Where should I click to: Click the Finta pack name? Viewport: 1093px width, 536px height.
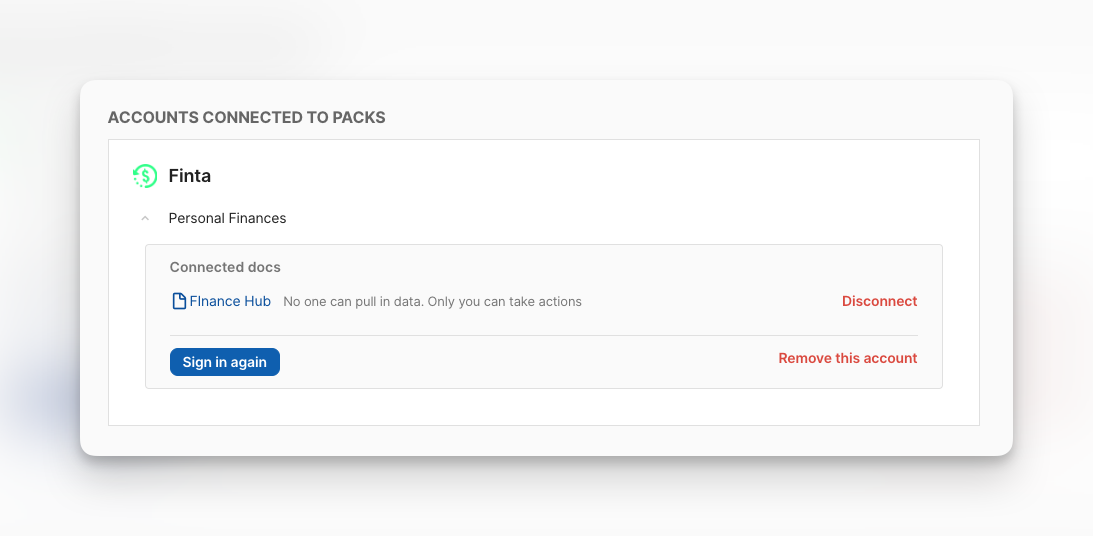[x=189, y=176]
